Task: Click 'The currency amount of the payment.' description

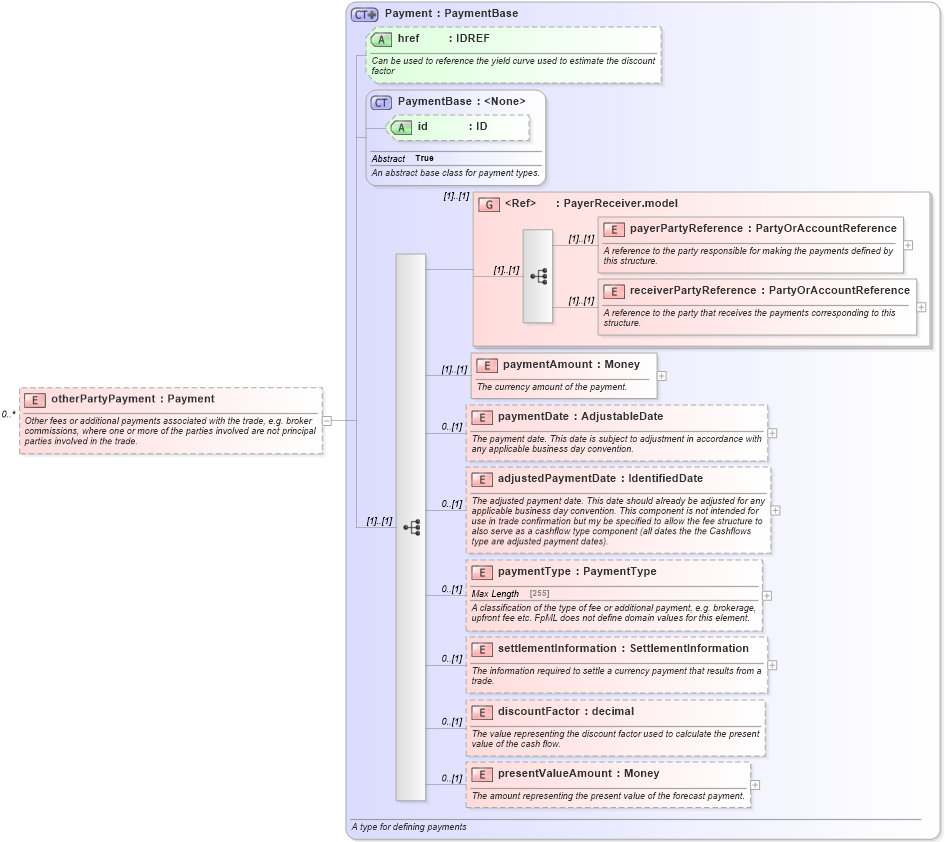Action: coord(552,387)
